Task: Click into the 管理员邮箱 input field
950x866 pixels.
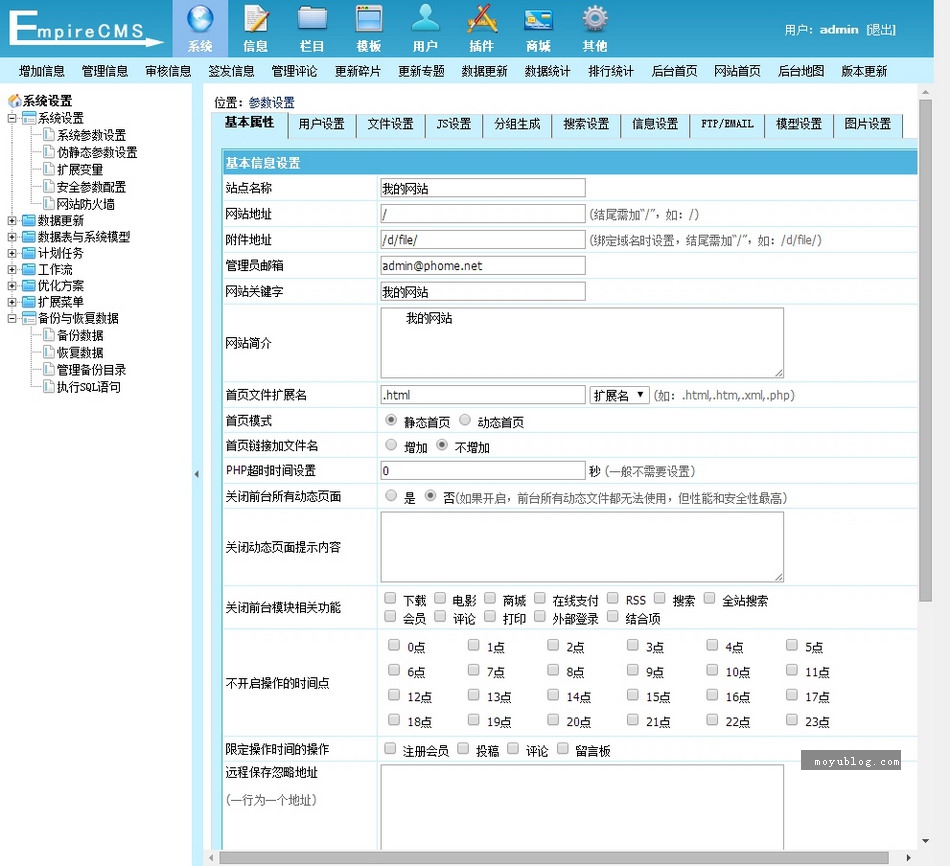Action: pyautogui.click(x=483, y=265)
